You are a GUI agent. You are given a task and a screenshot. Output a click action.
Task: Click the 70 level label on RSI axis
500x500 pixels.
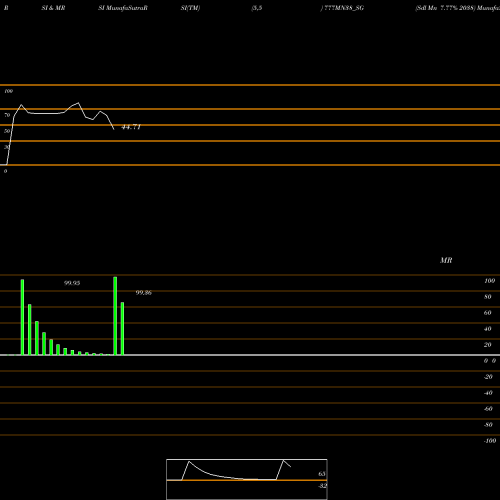click(7, 115)
